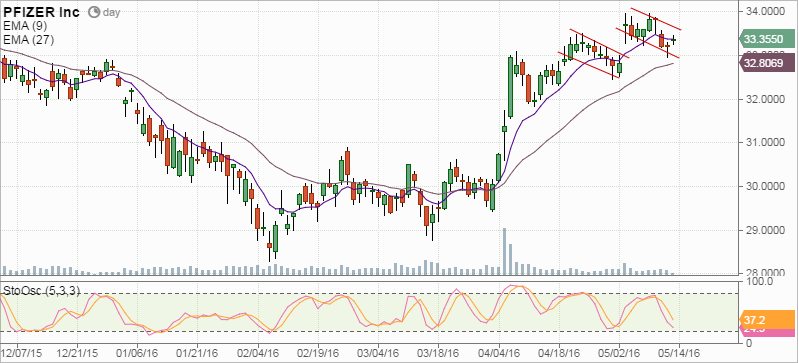This screenshot has height=363, width=798.
Task: Click the orange 37.2 stochastic value tag
Action: pos(766,320)
